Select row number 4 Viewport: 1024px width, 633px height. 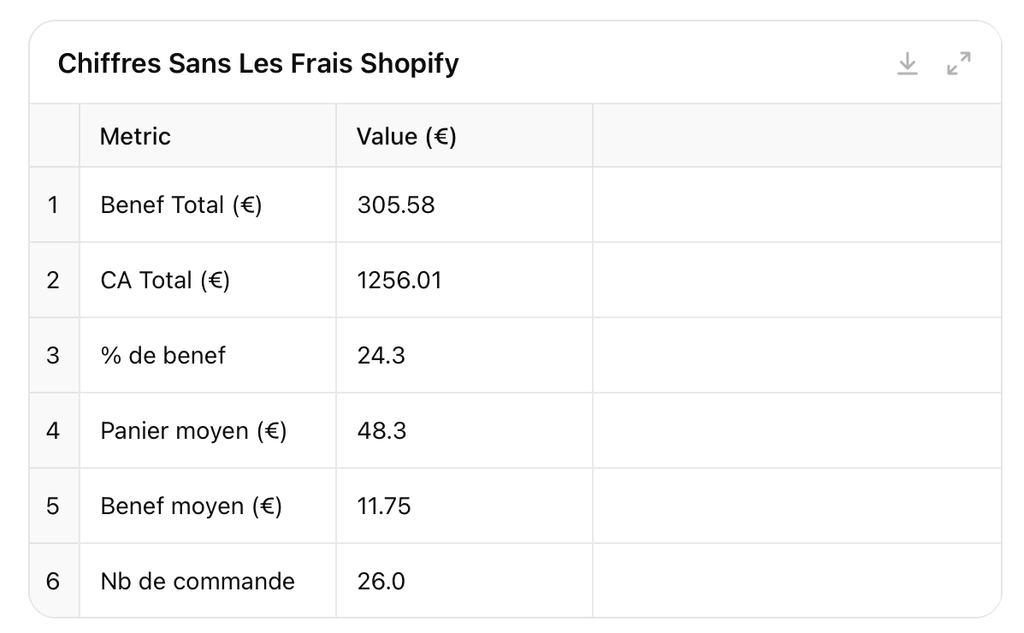click(53, 431)
